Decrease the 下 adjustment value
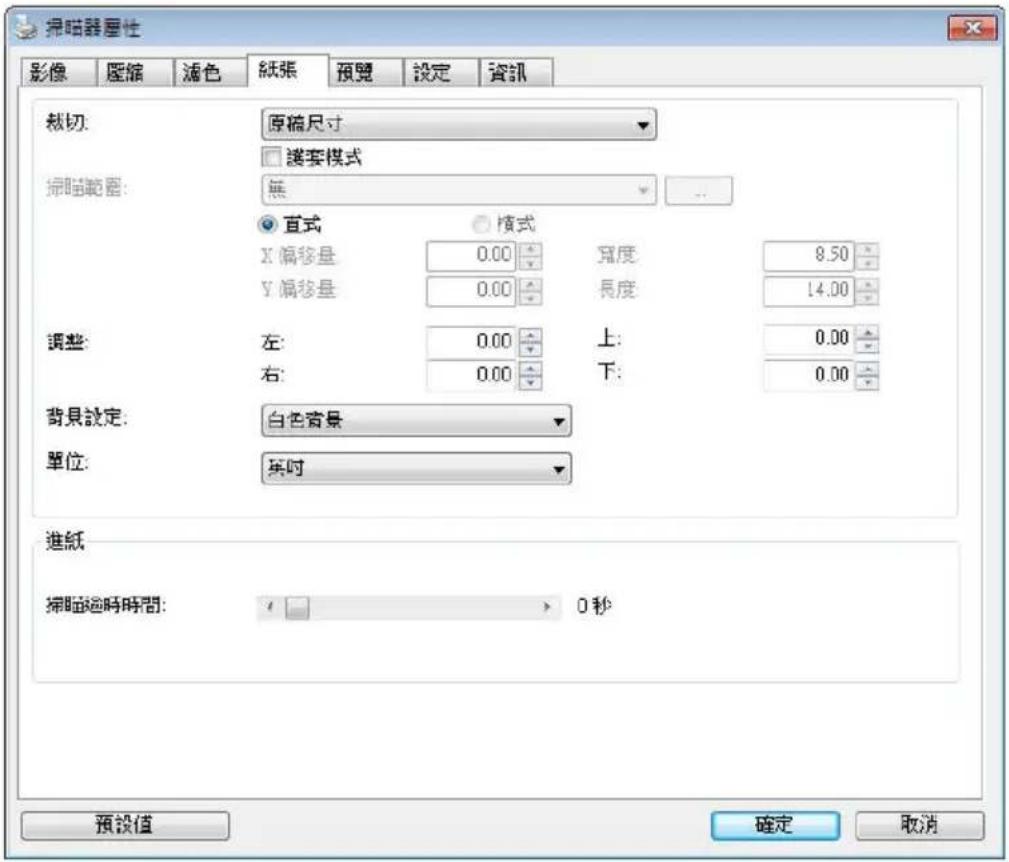Image resolution: width=1009 pixels, height=862 pixels. click(867, 383)
